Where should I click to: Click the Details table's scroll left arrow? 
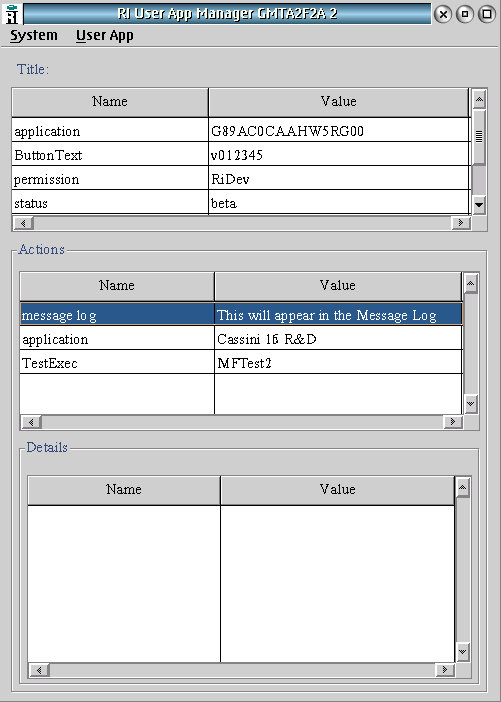[39, 670]
